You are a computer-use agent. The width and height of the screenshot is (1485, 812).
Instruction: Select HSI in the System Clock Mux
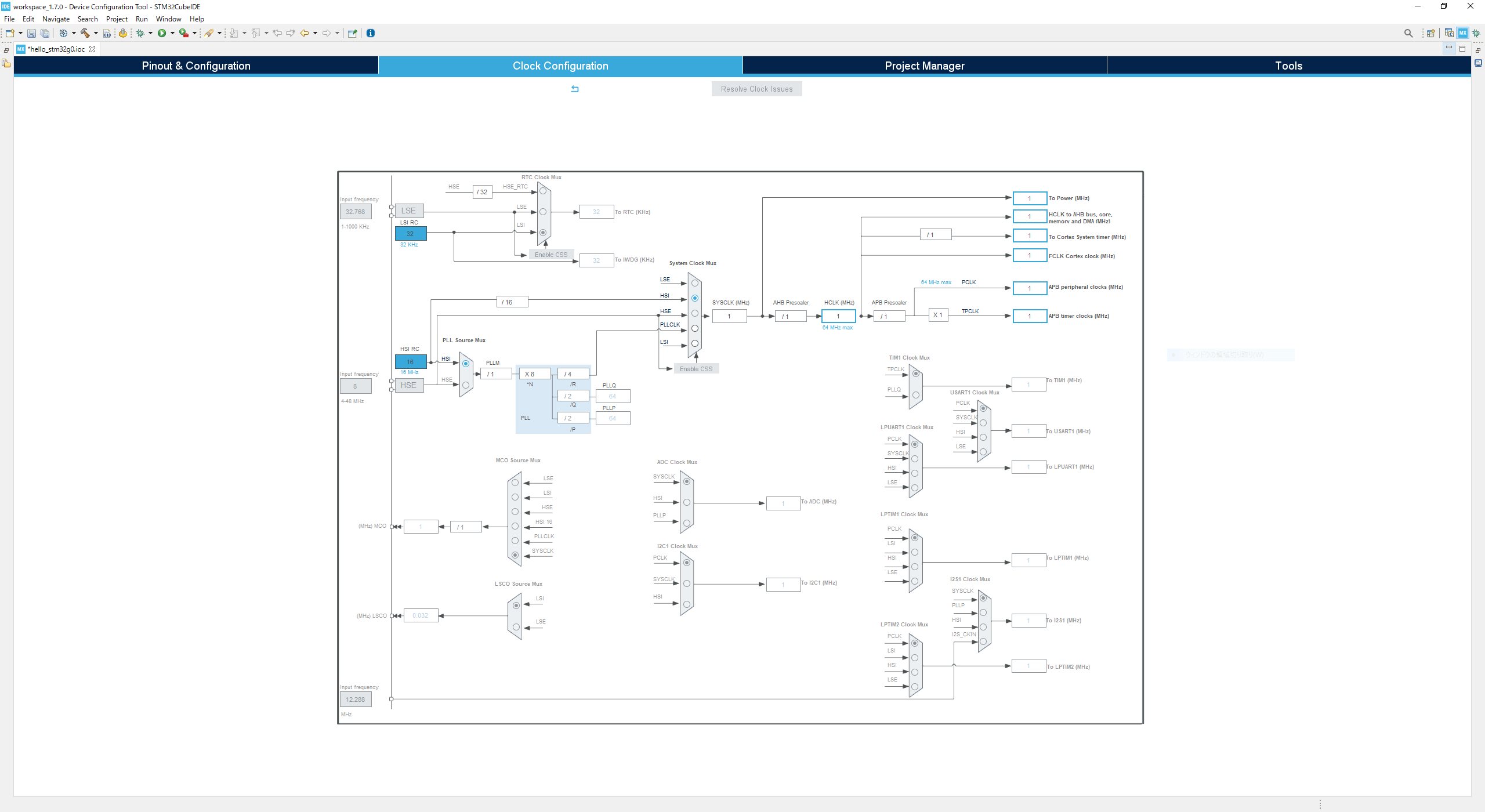tap(694, 298)
